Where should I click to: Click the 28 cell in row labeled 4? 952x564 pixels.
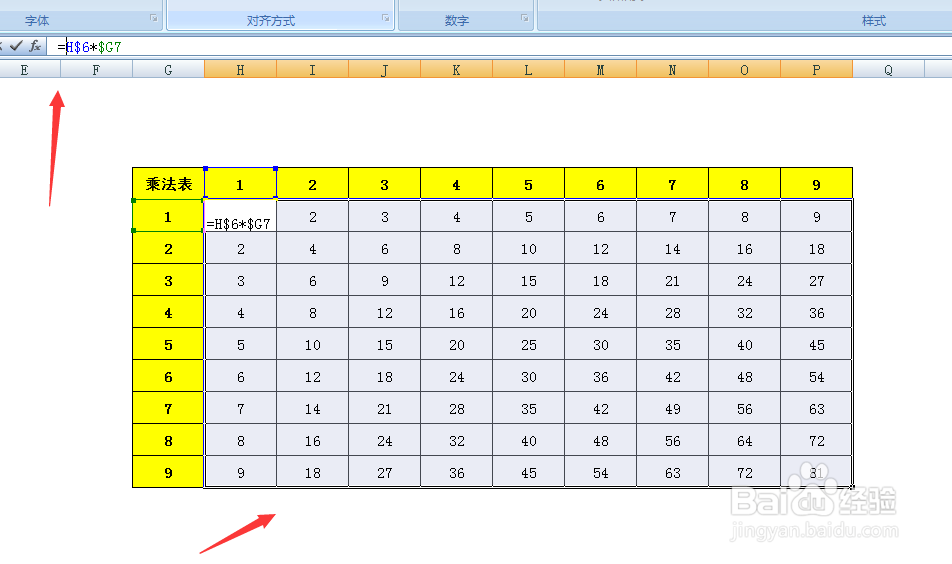point(672,312)
